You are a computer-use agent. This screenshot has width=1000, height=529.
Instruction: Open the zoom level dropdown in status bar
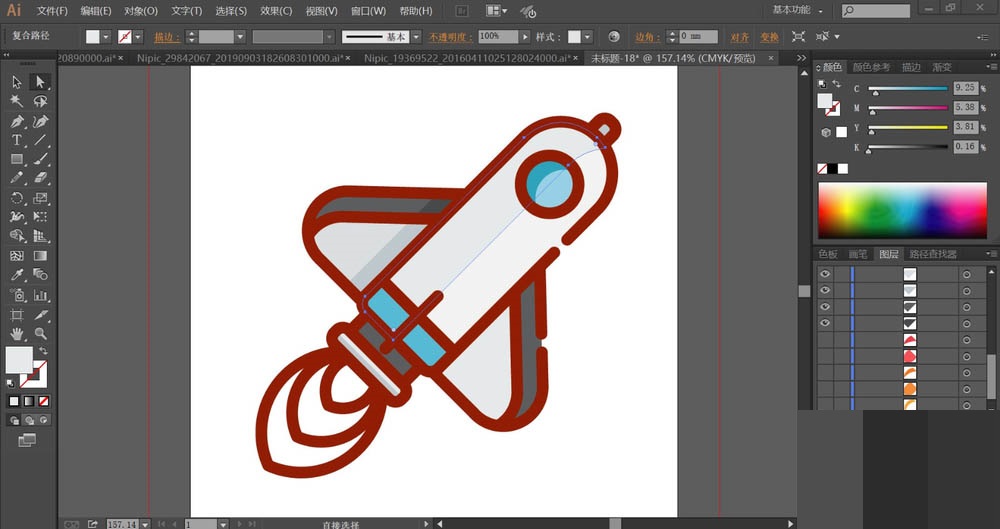(x=145, y=524)
